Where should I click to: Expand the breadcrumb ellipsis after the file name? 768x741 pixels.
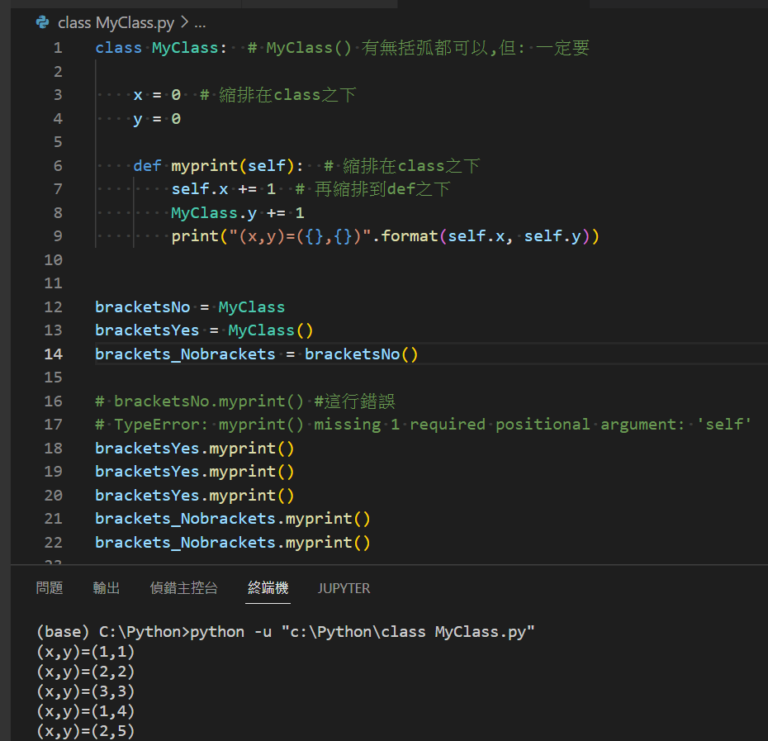pyautogui.click(x=200, y=22)
